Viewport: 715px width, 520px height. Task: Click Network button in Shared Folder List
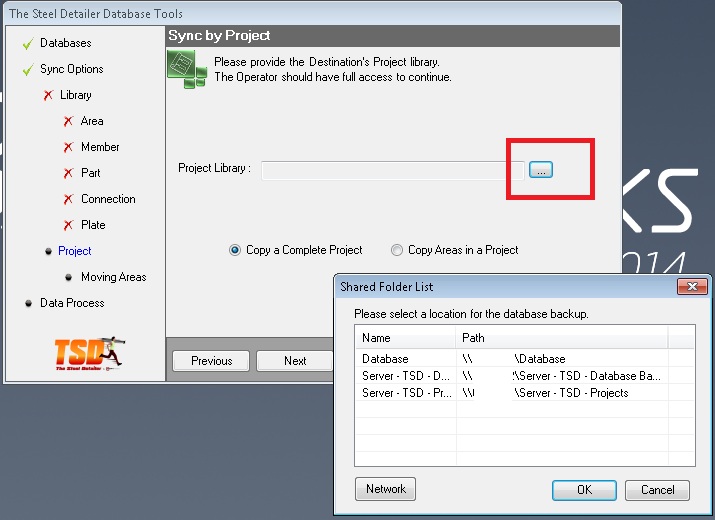(x=385, y=489)
